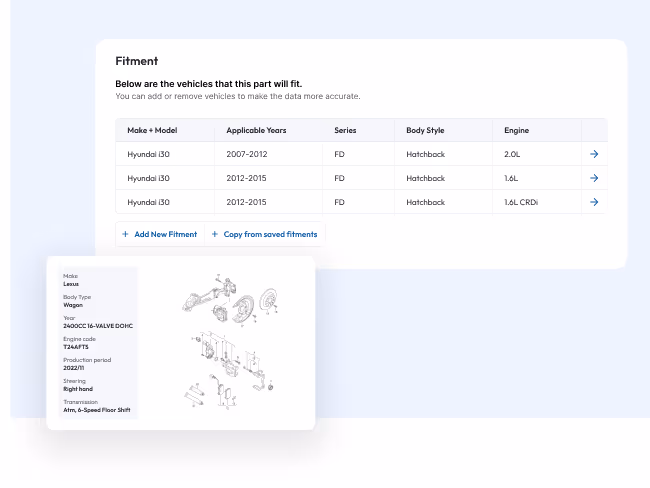This screenshot has width=650, height=488.
Task: Click the Right hand steering value
Action: tap(78, 389)
